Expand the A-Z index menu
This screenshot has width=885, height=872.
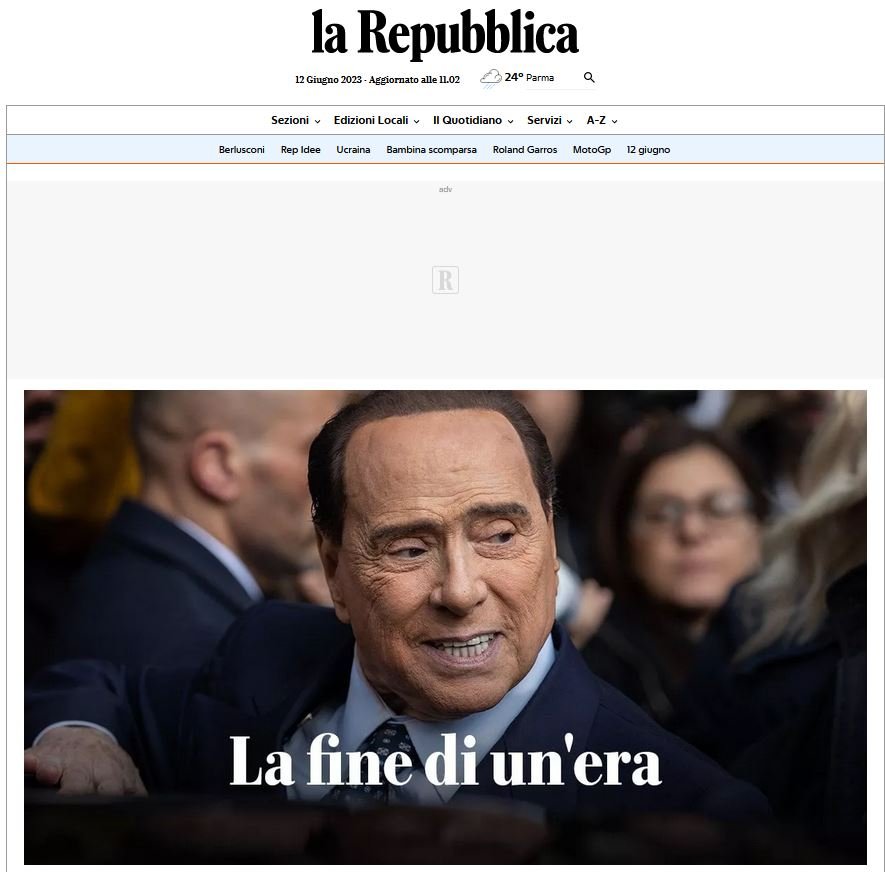point(602,120)
